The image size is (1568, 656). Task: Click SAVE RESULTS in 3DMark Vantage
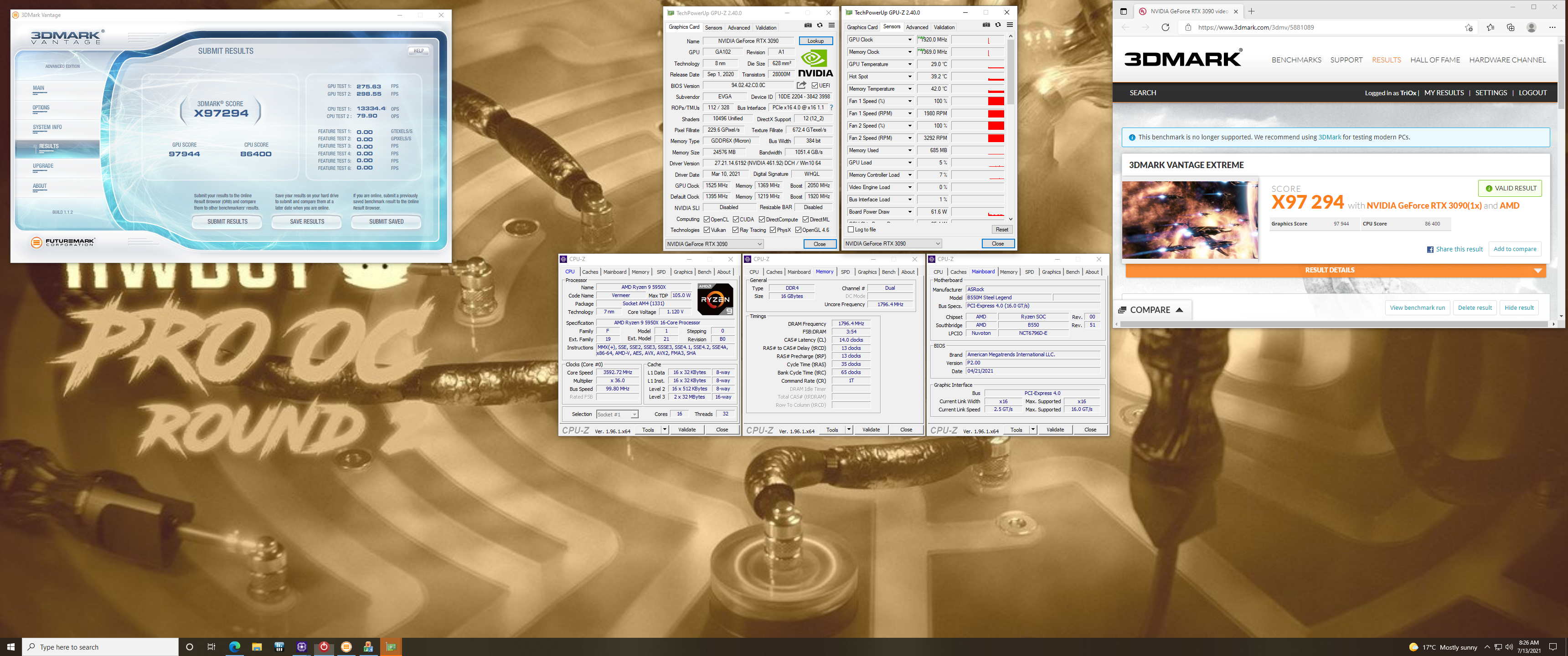click(307, 221)
